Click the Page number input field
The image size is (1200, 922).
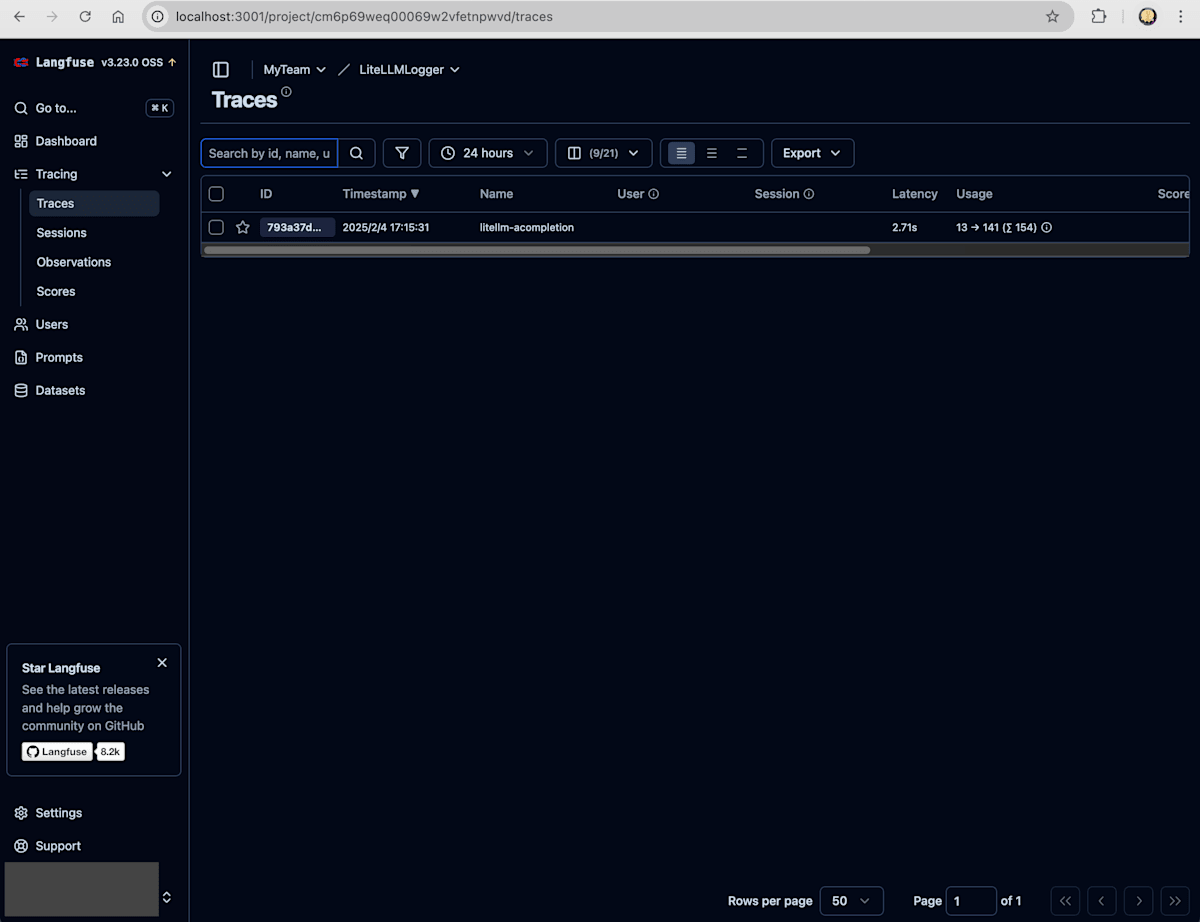[971, 901]
